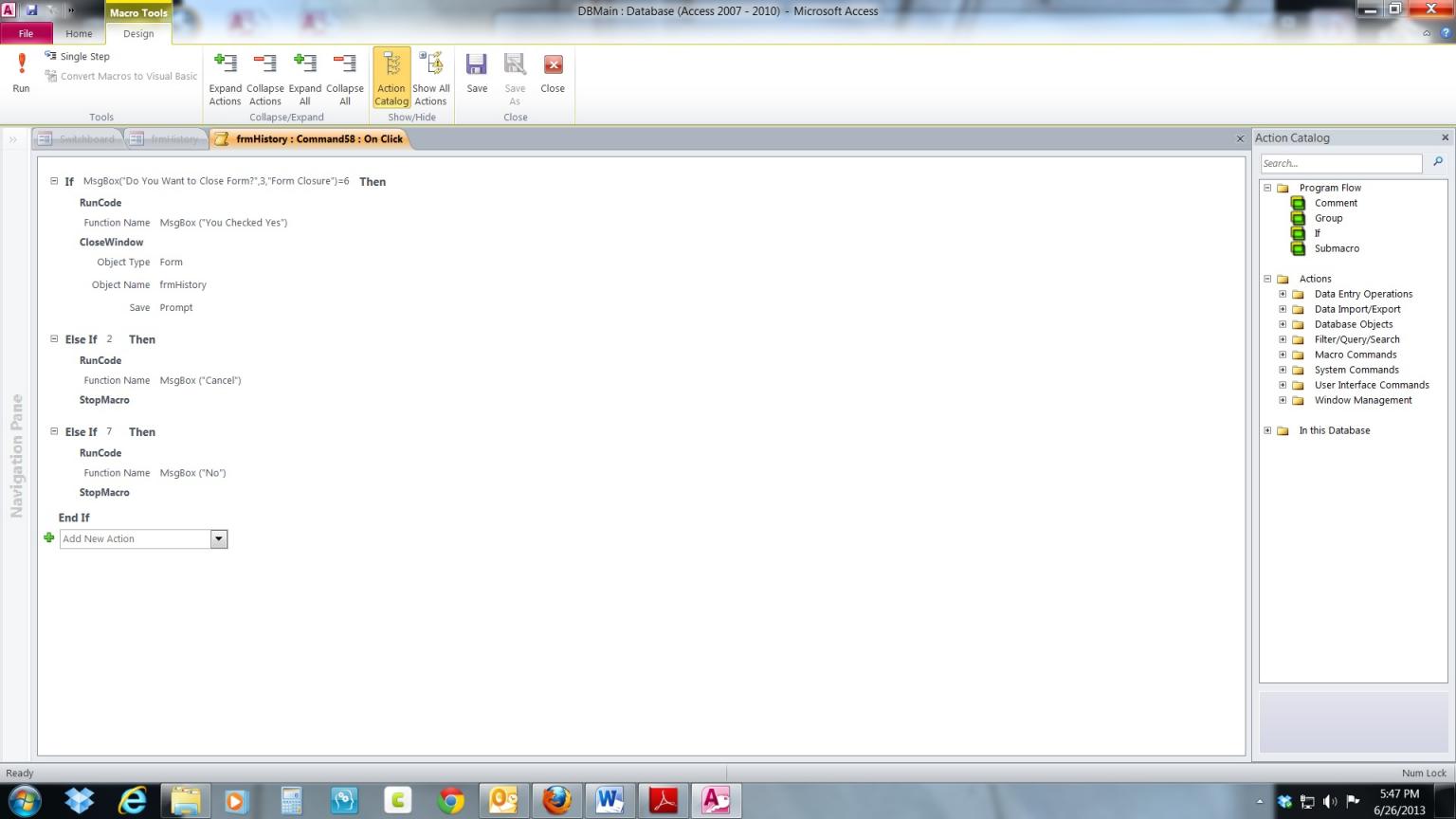The height and width of the screenshot is (819, 1456).
Task: Select the If item in Action Catalog
Action: 1317,233
